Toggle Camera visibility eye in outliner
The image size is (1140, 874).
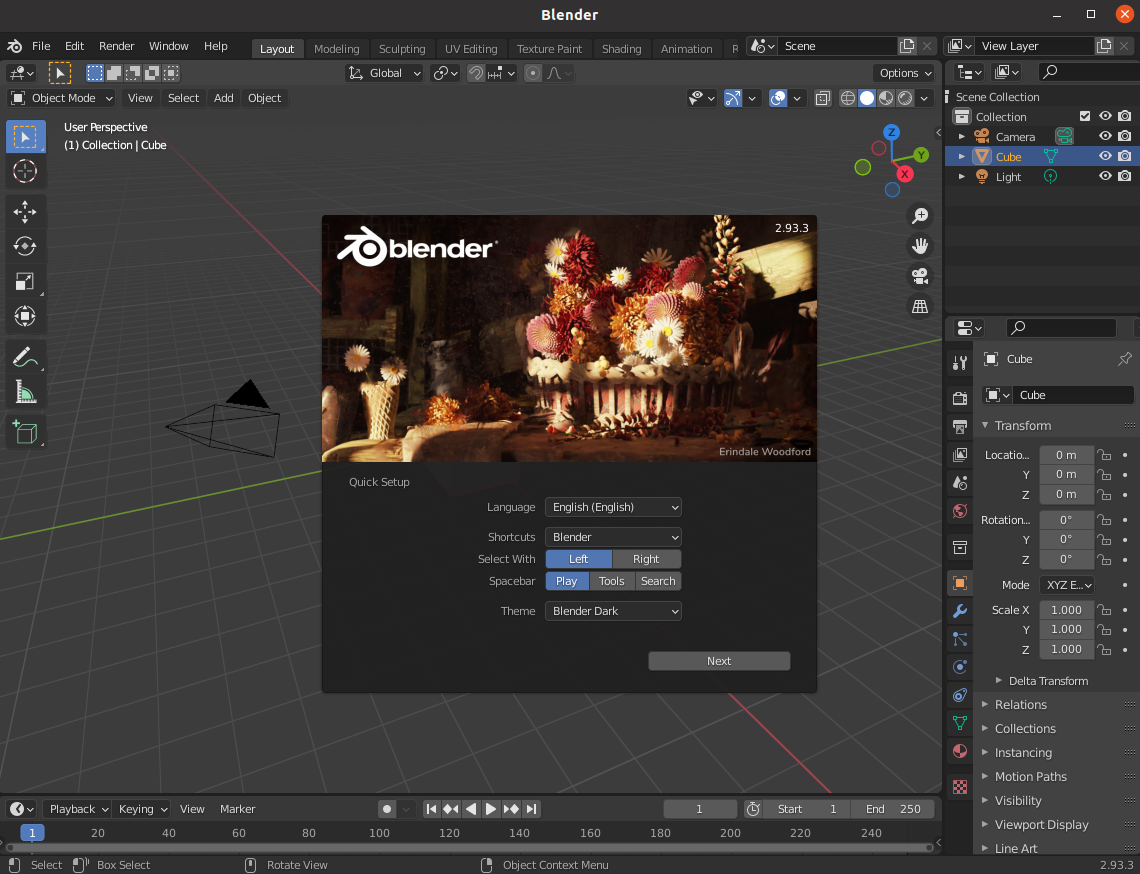pyautogui.click(x=1105, y=137)
